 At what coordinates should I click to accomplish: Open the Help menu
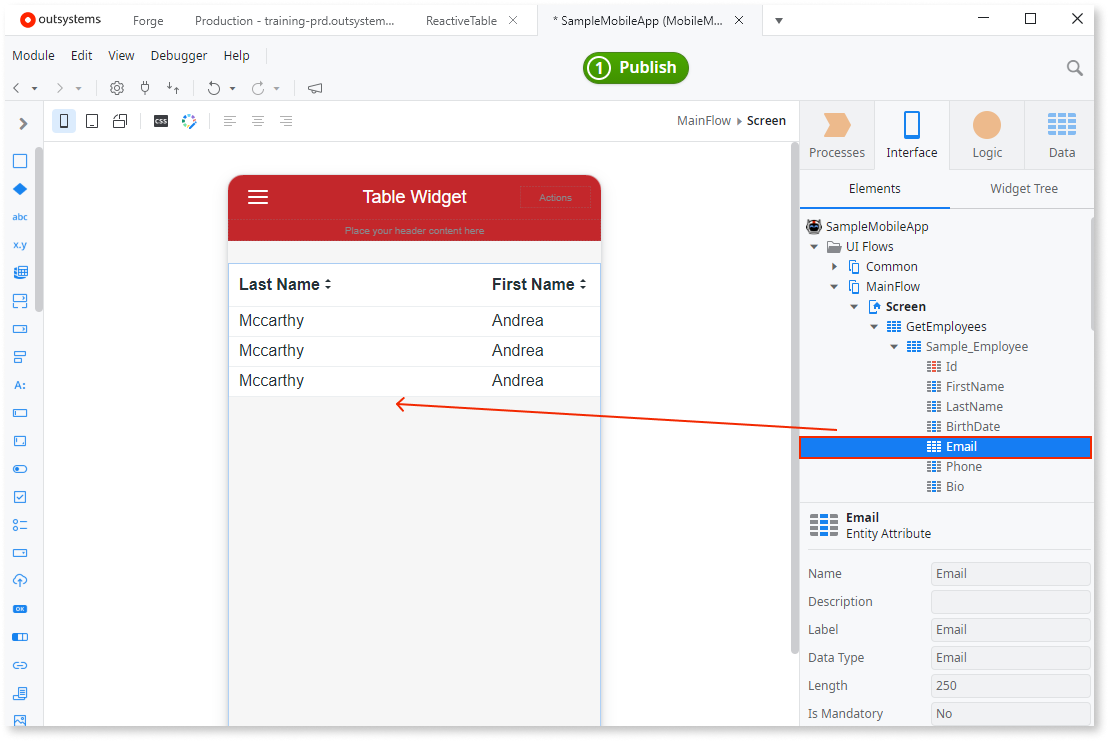236,55
